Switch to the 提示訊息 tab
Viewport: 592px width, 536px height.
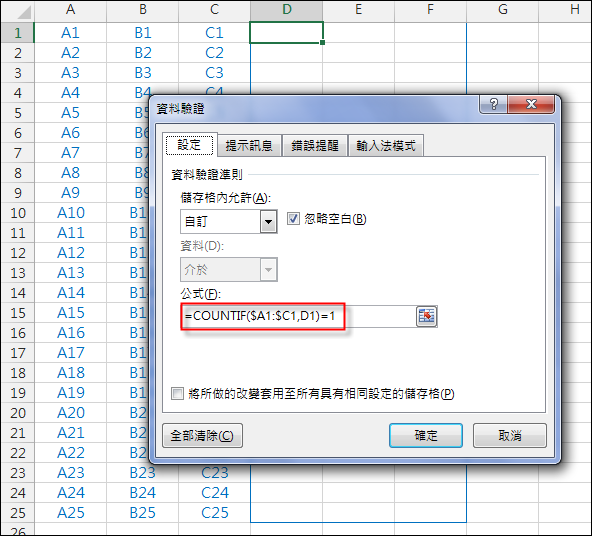pyautogui.click(x=249, y=145)
